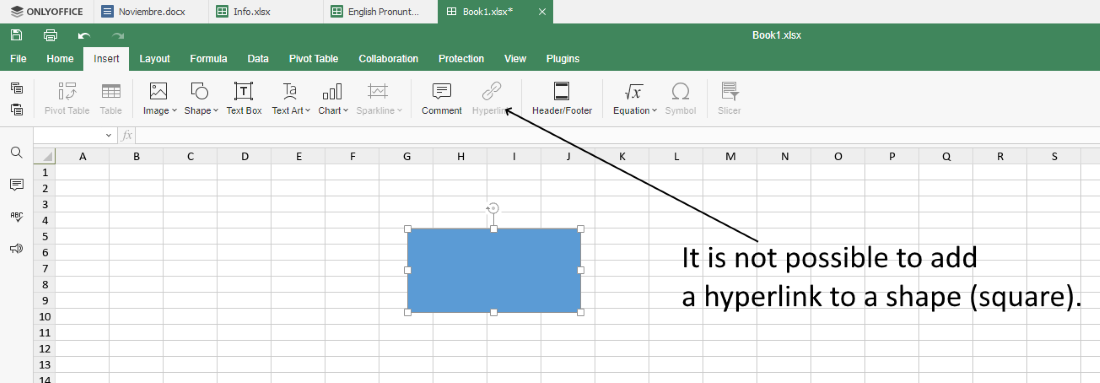Click the blue rectangle shape

[x=494, y=270]
